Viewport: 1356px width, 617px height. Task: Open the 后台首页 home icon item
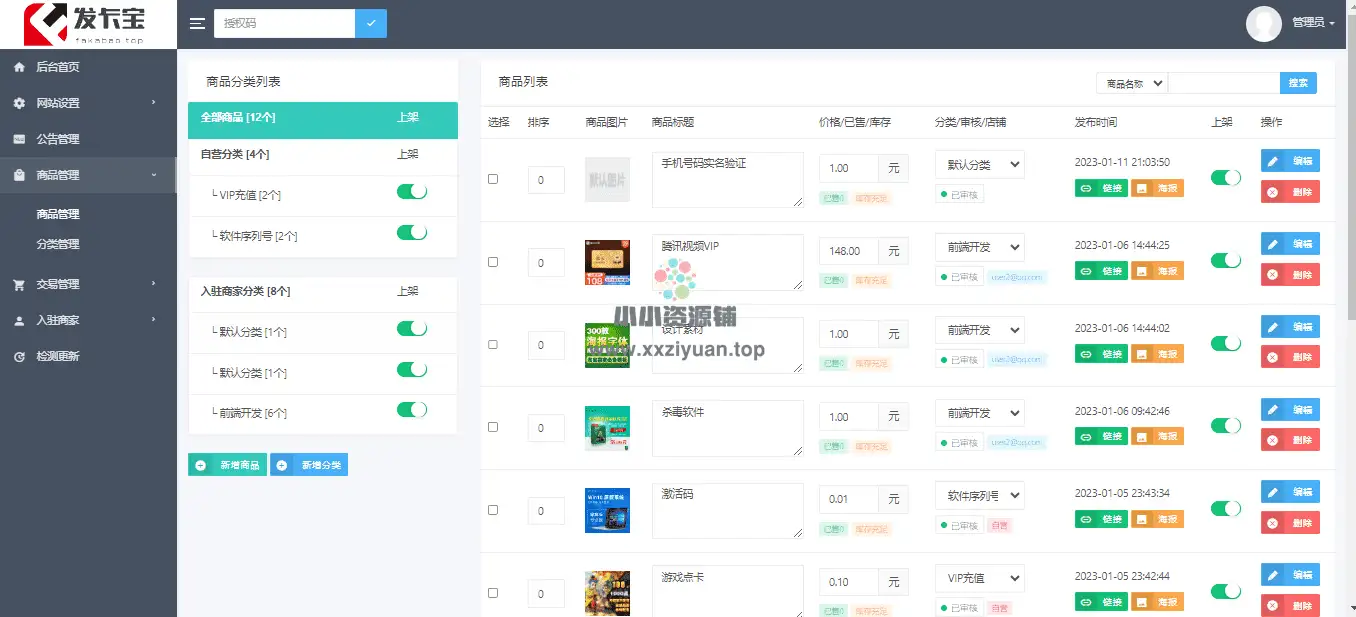(x=57, y=67)
